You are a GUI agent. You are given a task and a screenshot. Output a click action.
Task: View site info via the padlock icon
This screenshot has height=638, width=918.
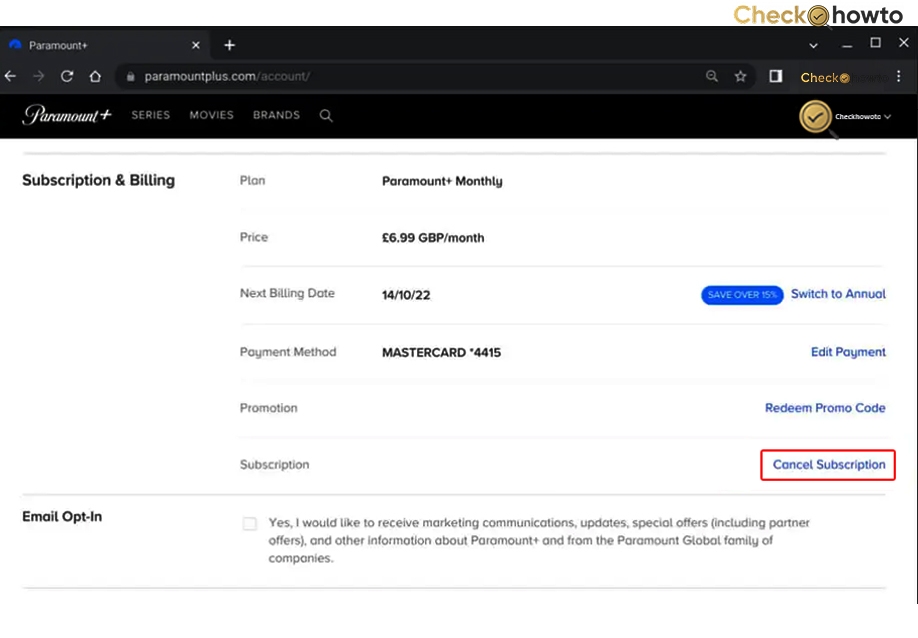[x=131, y=77]
